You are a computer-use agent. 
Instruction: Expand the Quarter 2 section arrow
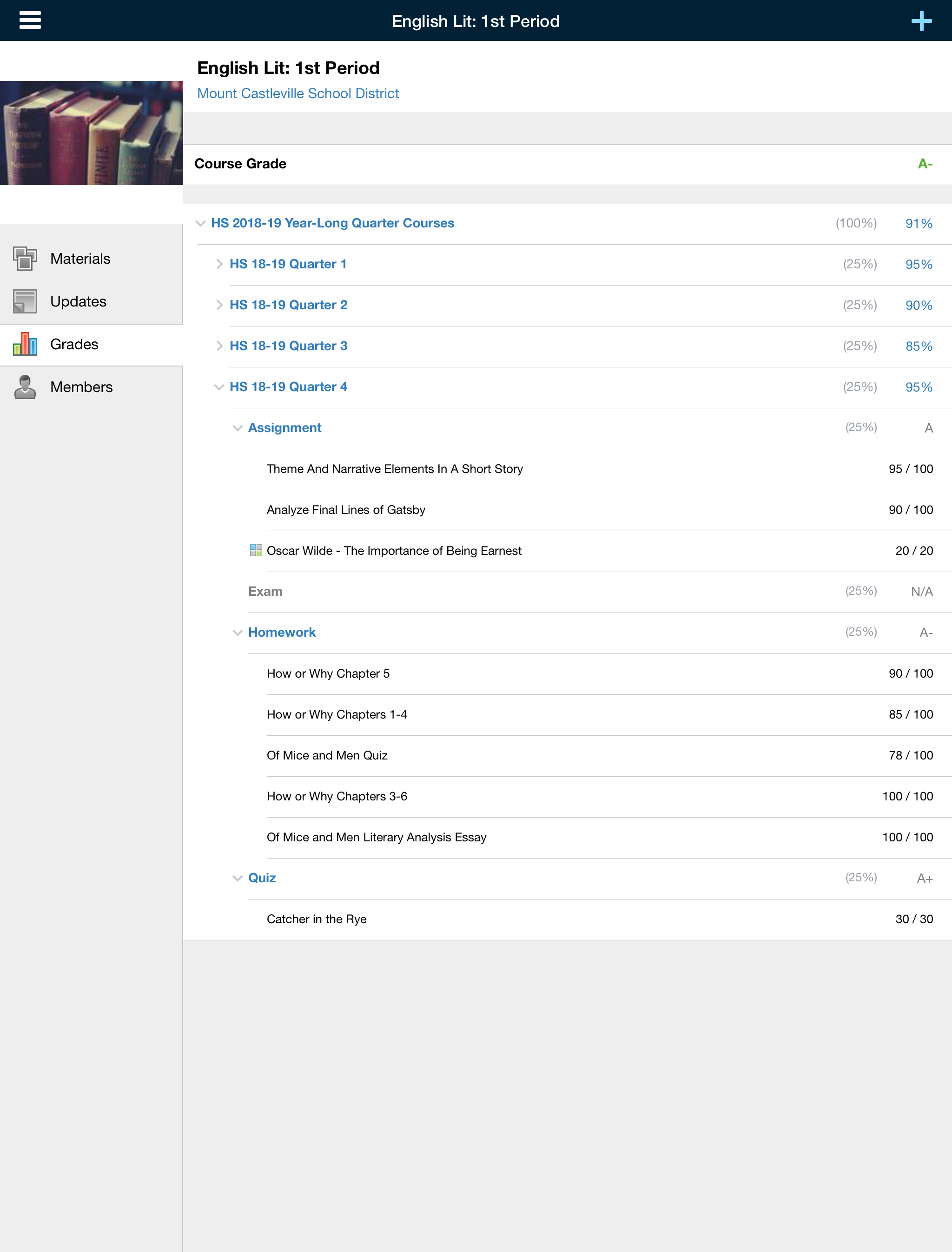pyautogui.click(x=219, y=305)
